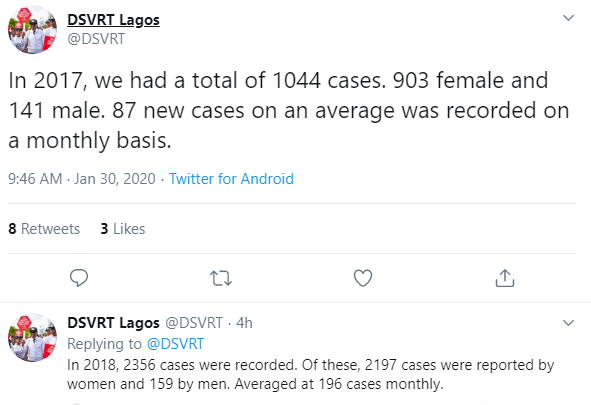Open the Twitter for Android source link
The height and width of the screenshot is (405, 591).
(231, 179)
